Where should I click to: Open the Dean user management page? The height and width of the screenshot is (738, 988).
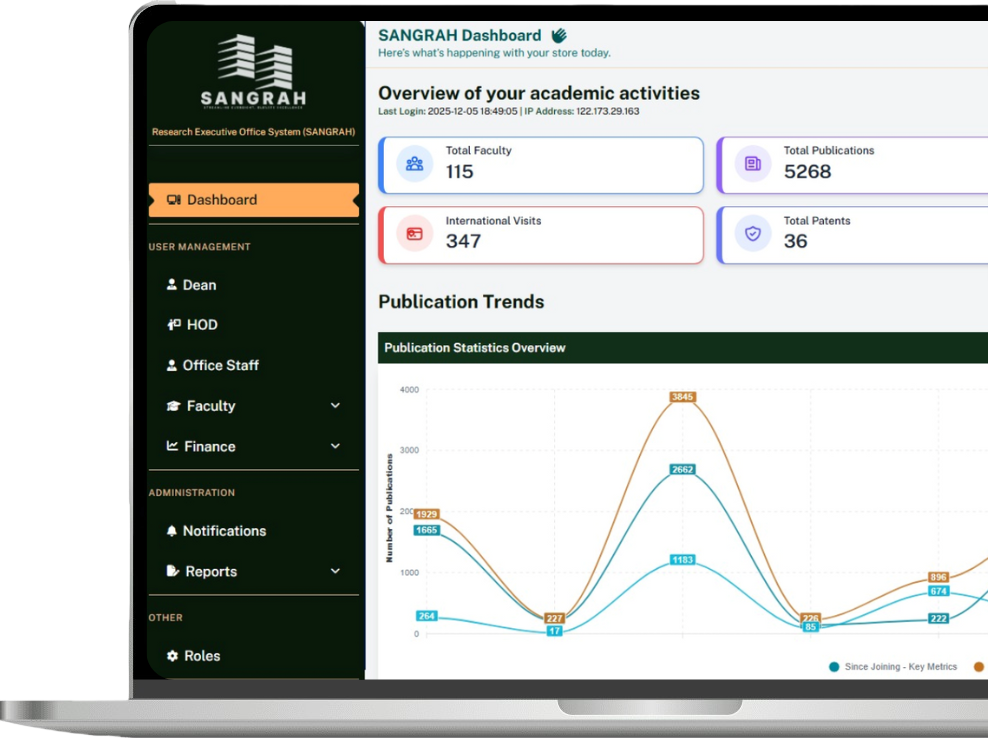tap(198, 285)
